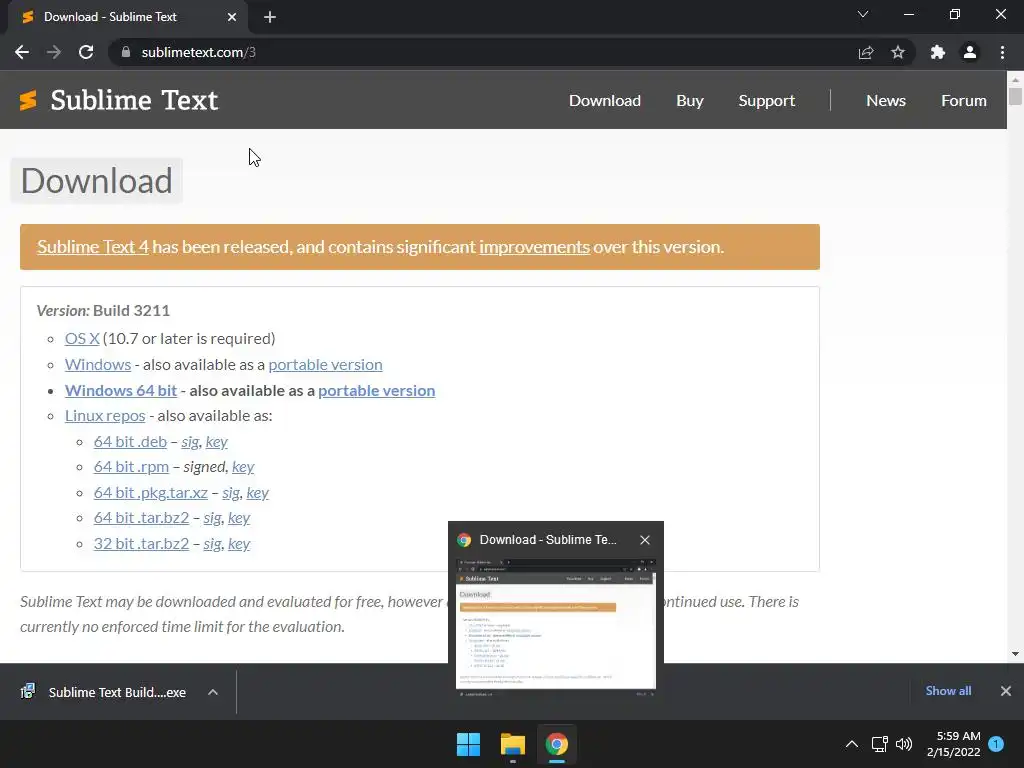The height and width of the screenshot is (768, 1024).
Task: Open the Download nav menu item
Action: 605,101
